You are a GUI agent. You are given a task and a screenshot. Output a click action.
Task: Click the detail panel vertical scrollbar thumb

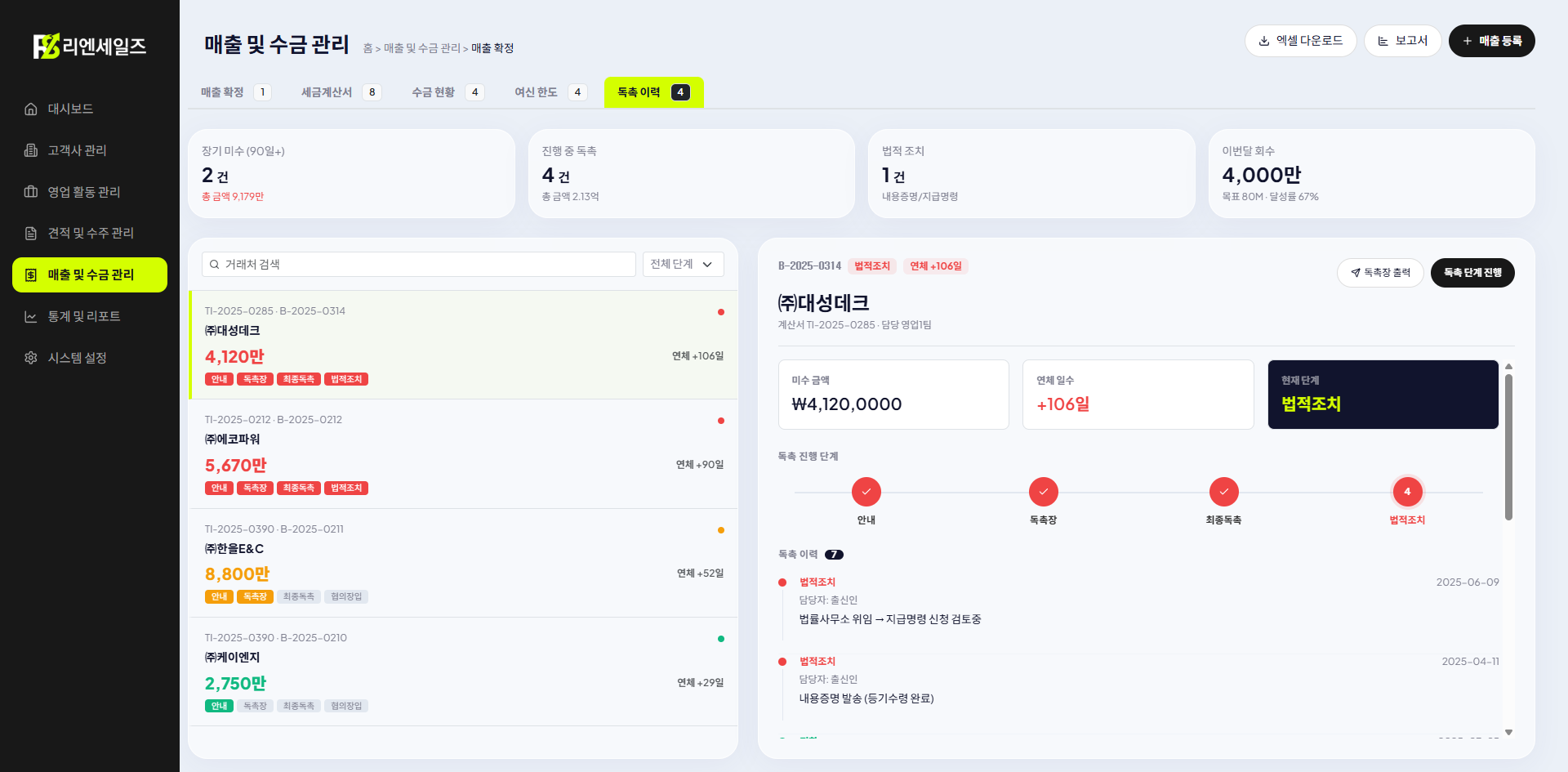click(1508, 447)
